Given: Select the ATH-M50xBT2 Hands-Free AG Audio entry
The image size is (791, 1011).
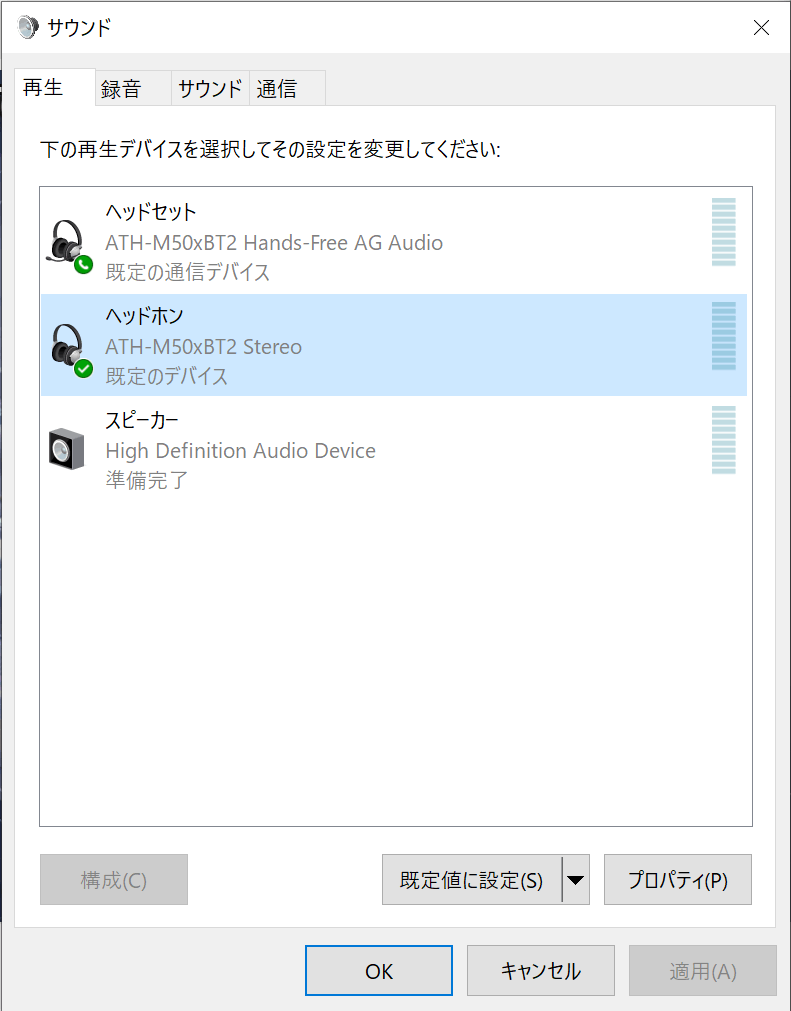Looking at the screenshot, I should pyautogui.click(x=394, y=242).
